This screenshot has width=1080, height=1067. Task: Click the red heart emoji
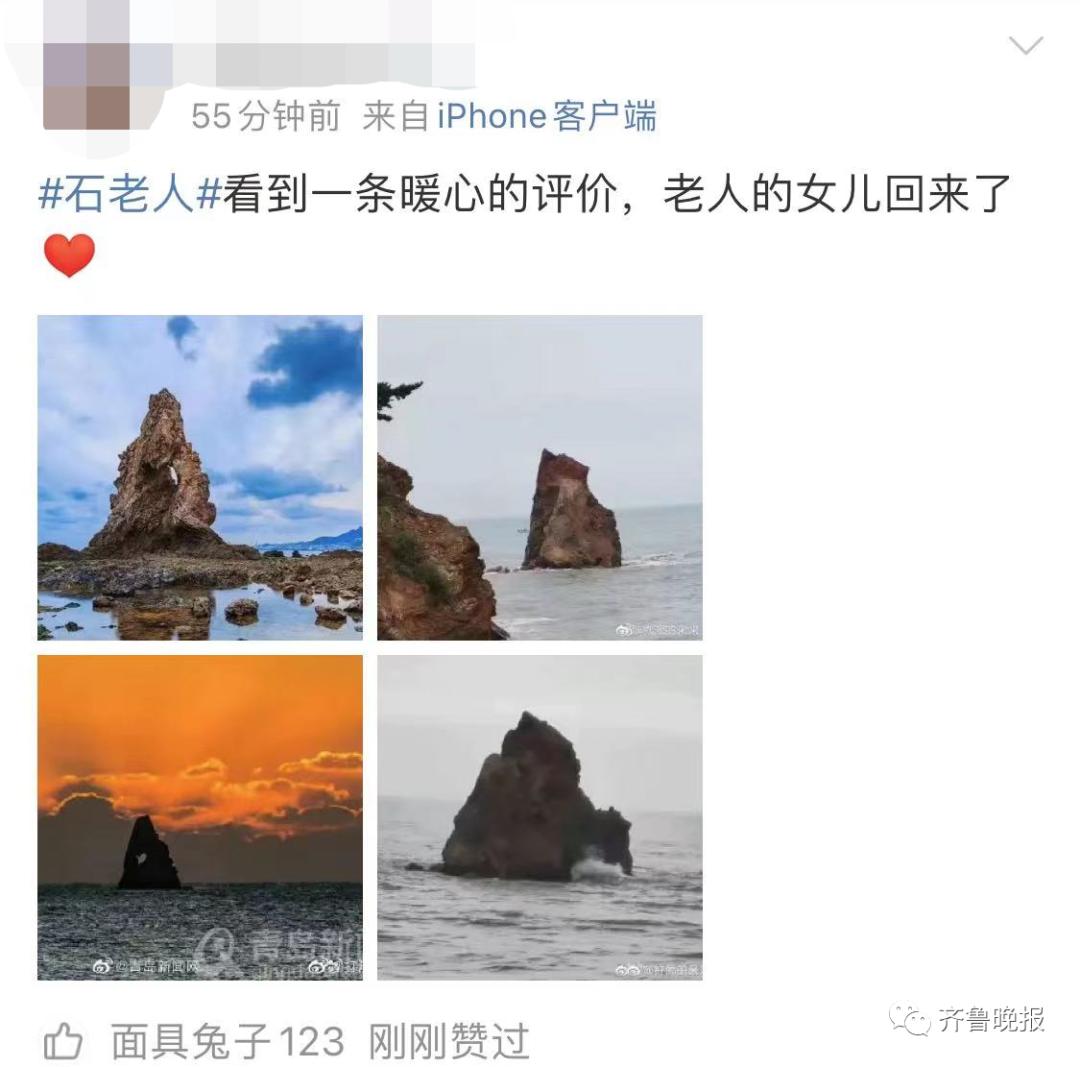[x=69, y=255]
